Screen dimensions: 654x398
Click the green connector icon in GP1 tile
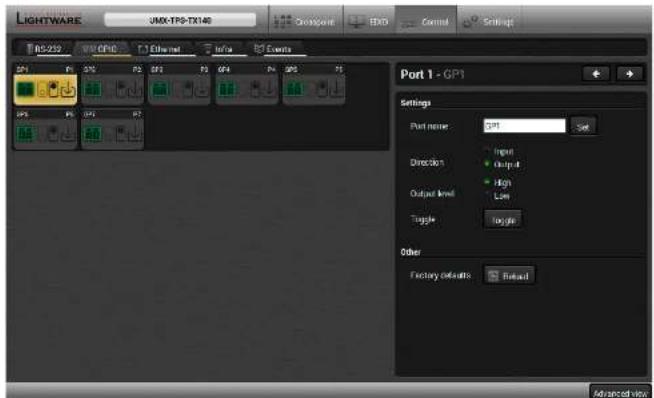[25, 89]
